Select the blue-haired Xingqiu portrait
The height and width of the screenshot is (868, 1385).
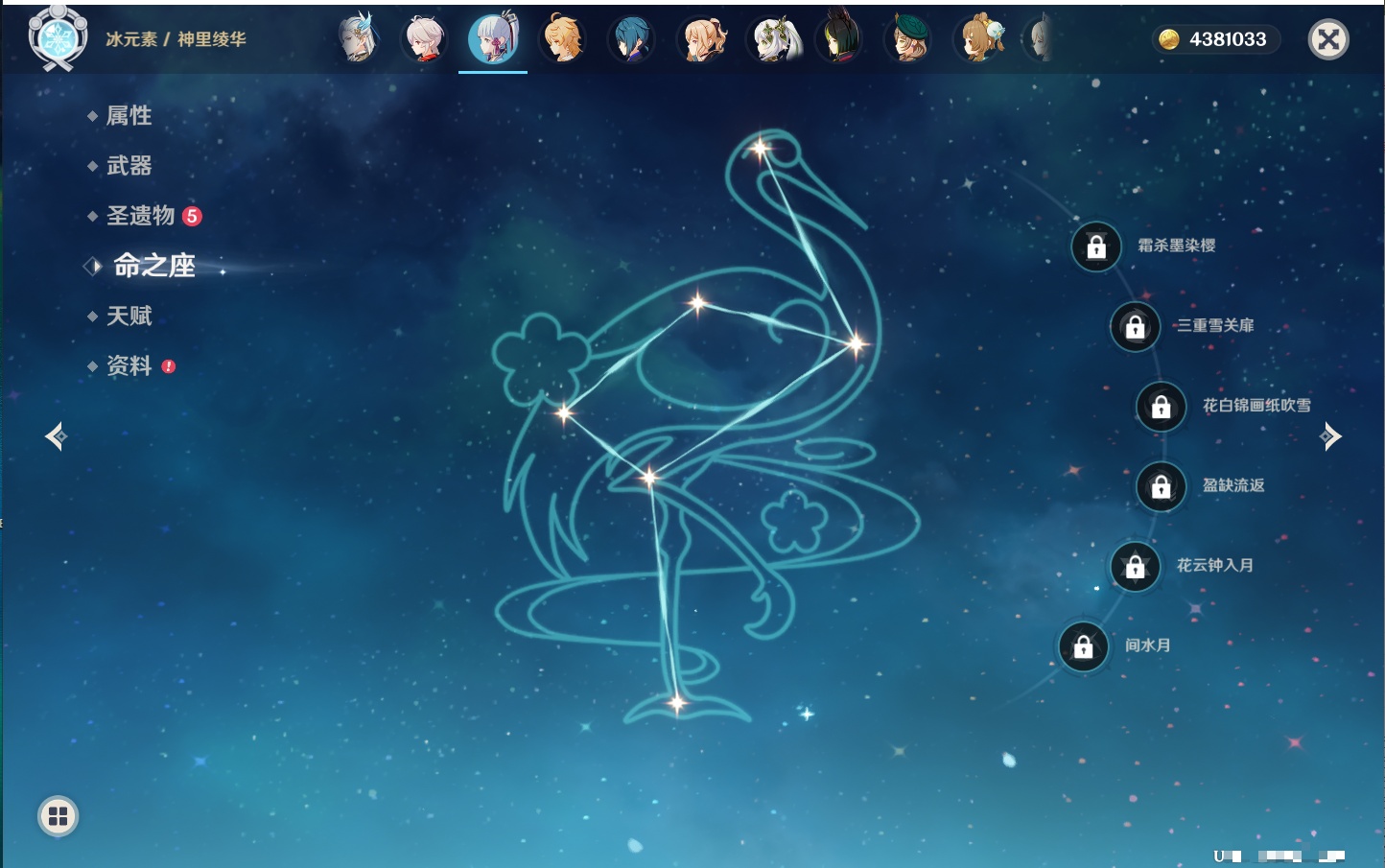click(x=632, y=39)
